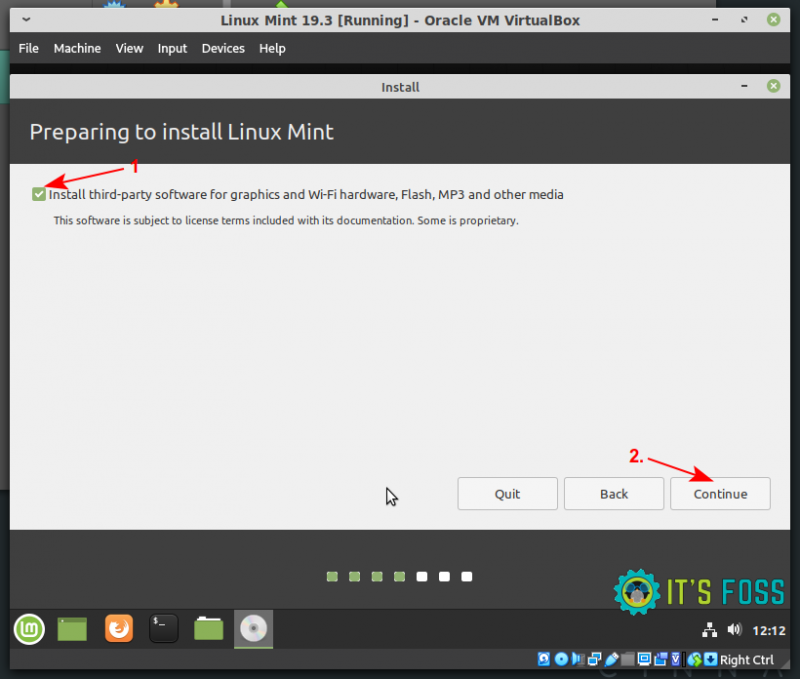
Task: Click the VirtualBox network adapters indicator
Action: [594, 659]
